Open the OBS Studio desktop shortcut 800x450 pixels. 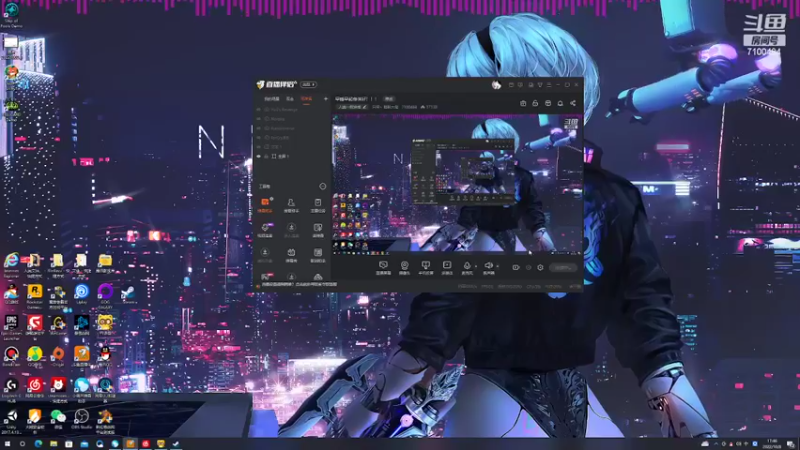pos(82,419)
